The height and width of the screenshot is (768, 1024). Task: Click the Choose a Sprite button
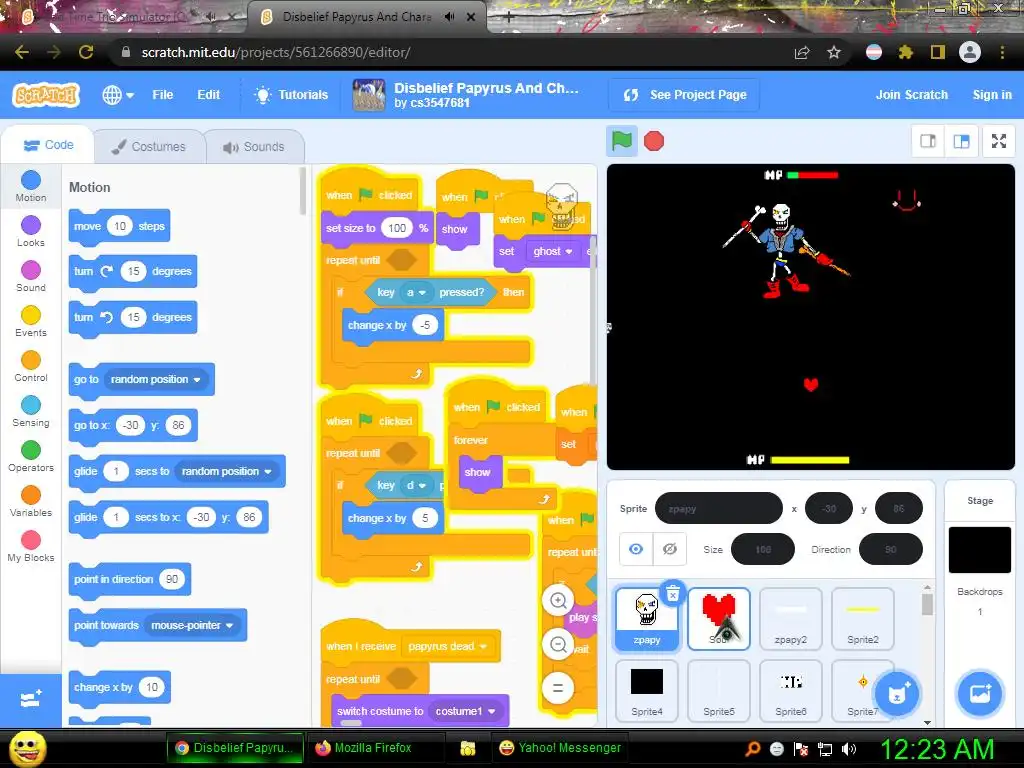point(897,694)
